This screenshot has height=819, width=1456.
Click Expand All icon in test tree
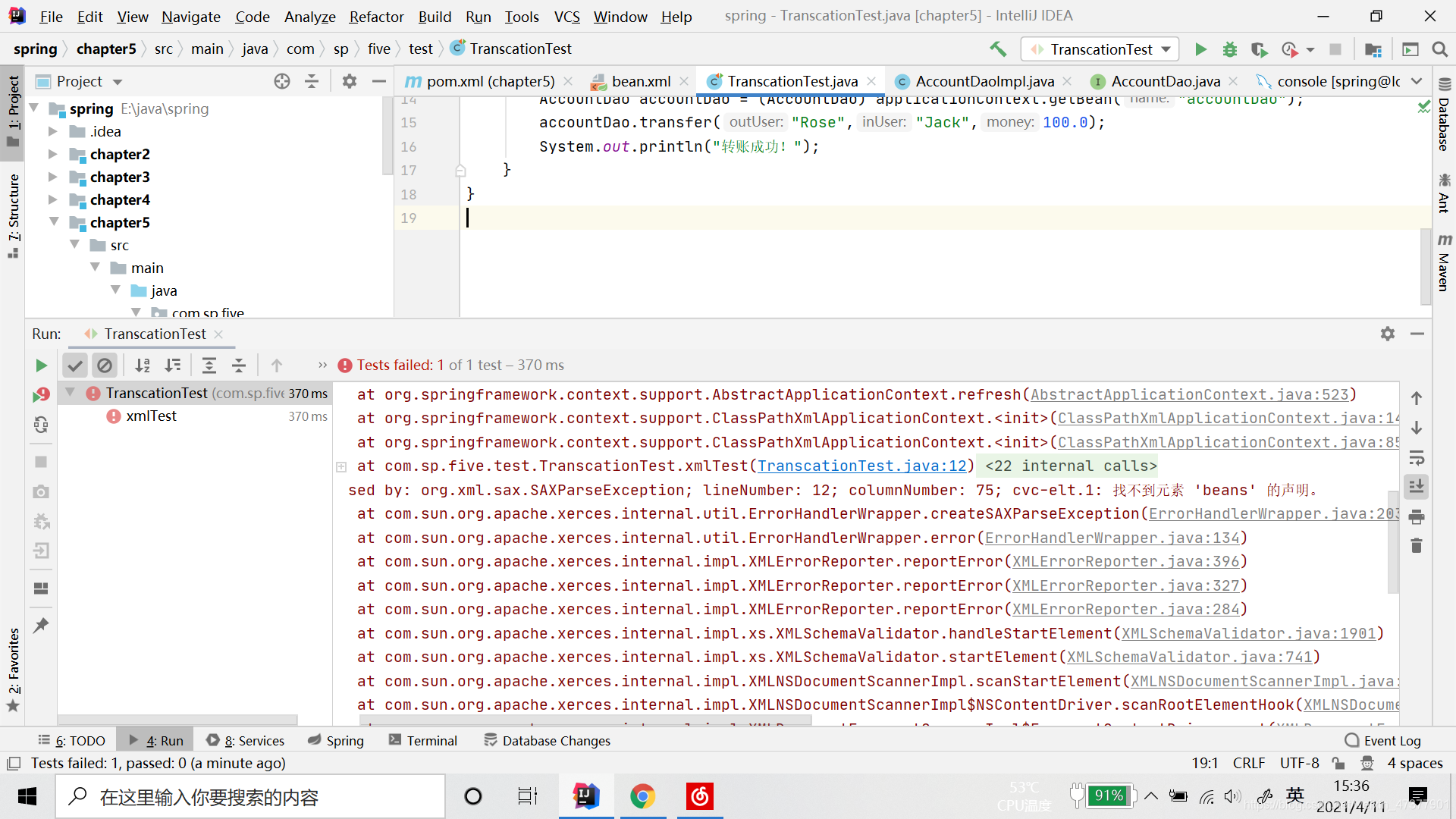coord(209,366)
